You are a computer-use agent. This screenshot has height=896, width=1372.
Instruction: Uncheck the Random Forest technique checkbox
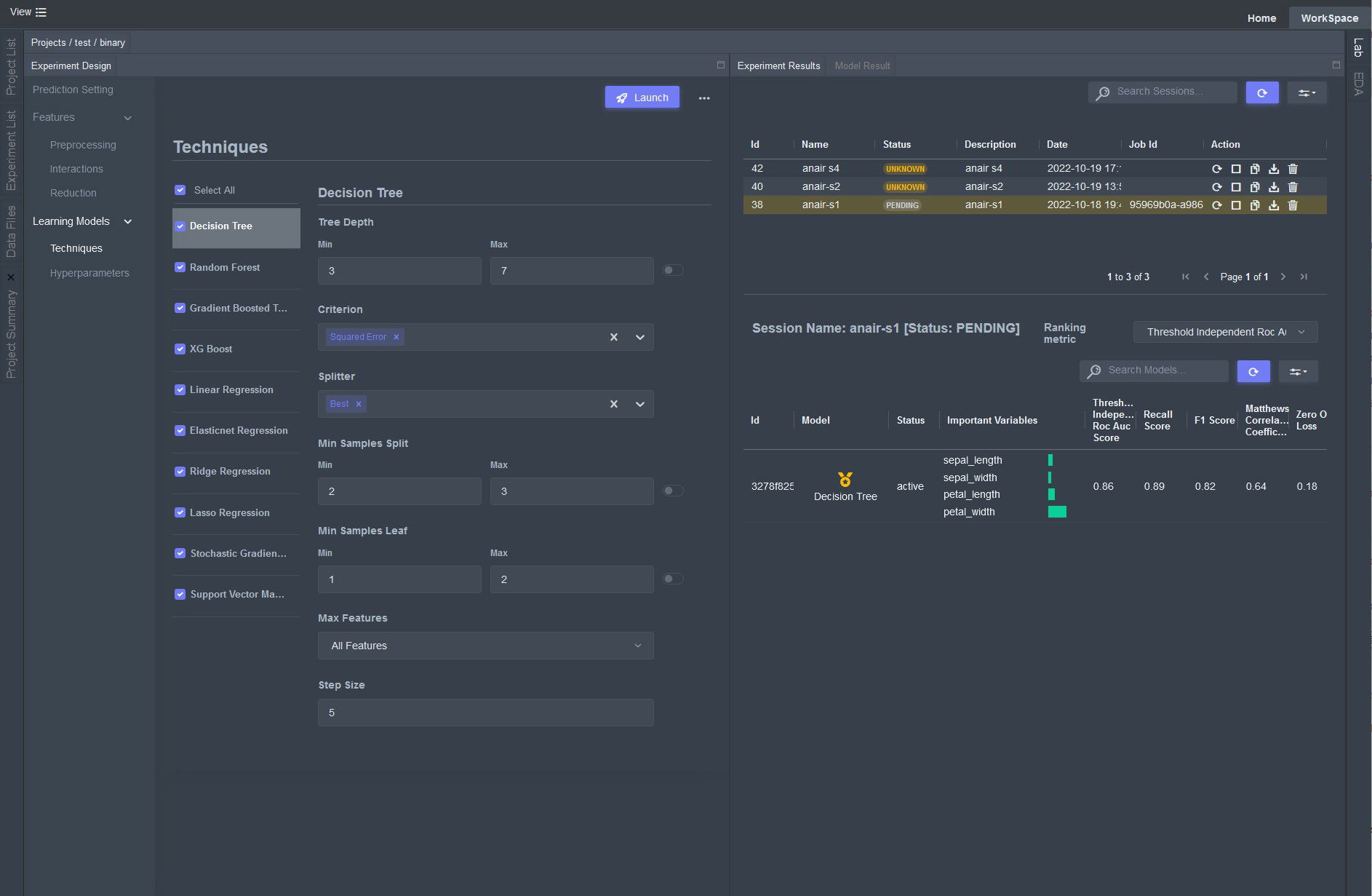pyautogui.click(x=180, y=267)
